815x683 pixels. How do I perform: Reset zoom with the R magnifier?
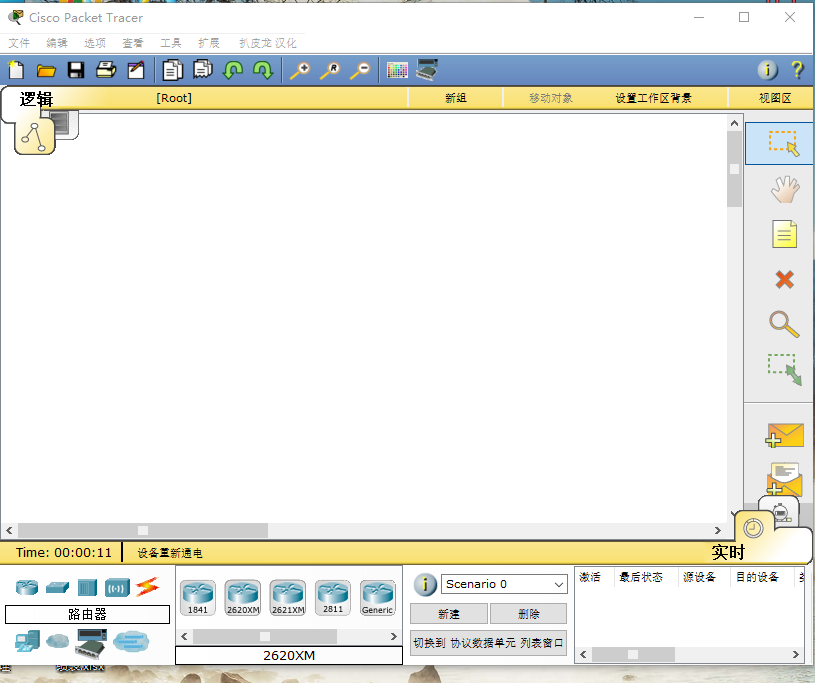pos(330,70)
